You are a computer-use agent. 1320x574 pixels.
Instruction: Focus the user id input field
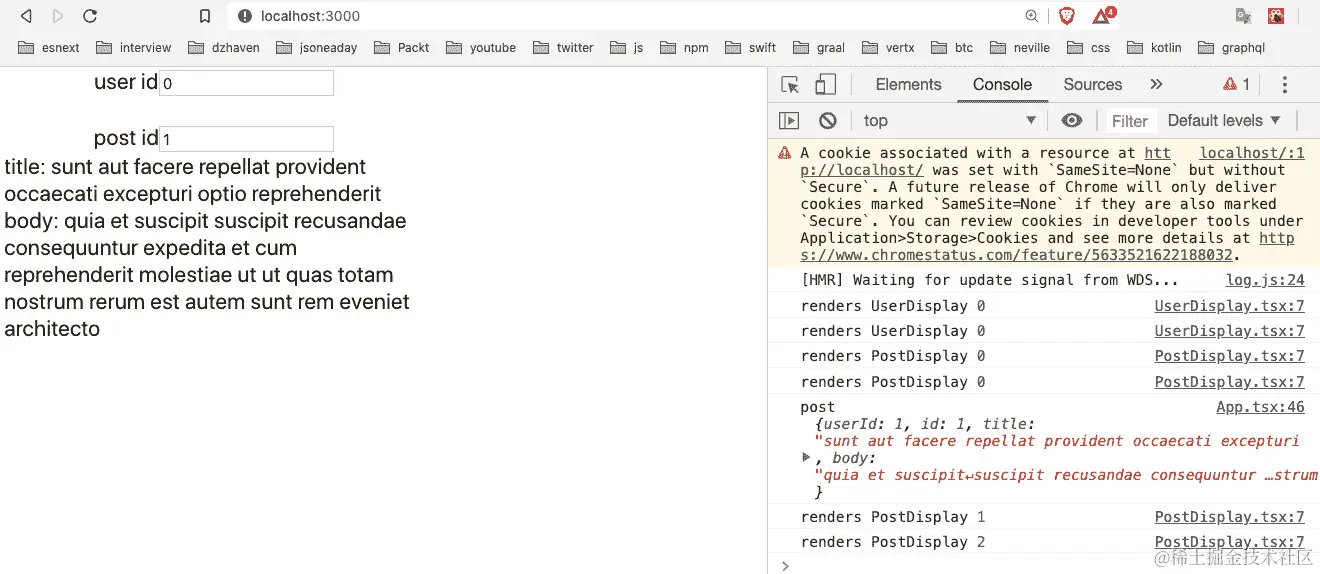pos(246,83)
